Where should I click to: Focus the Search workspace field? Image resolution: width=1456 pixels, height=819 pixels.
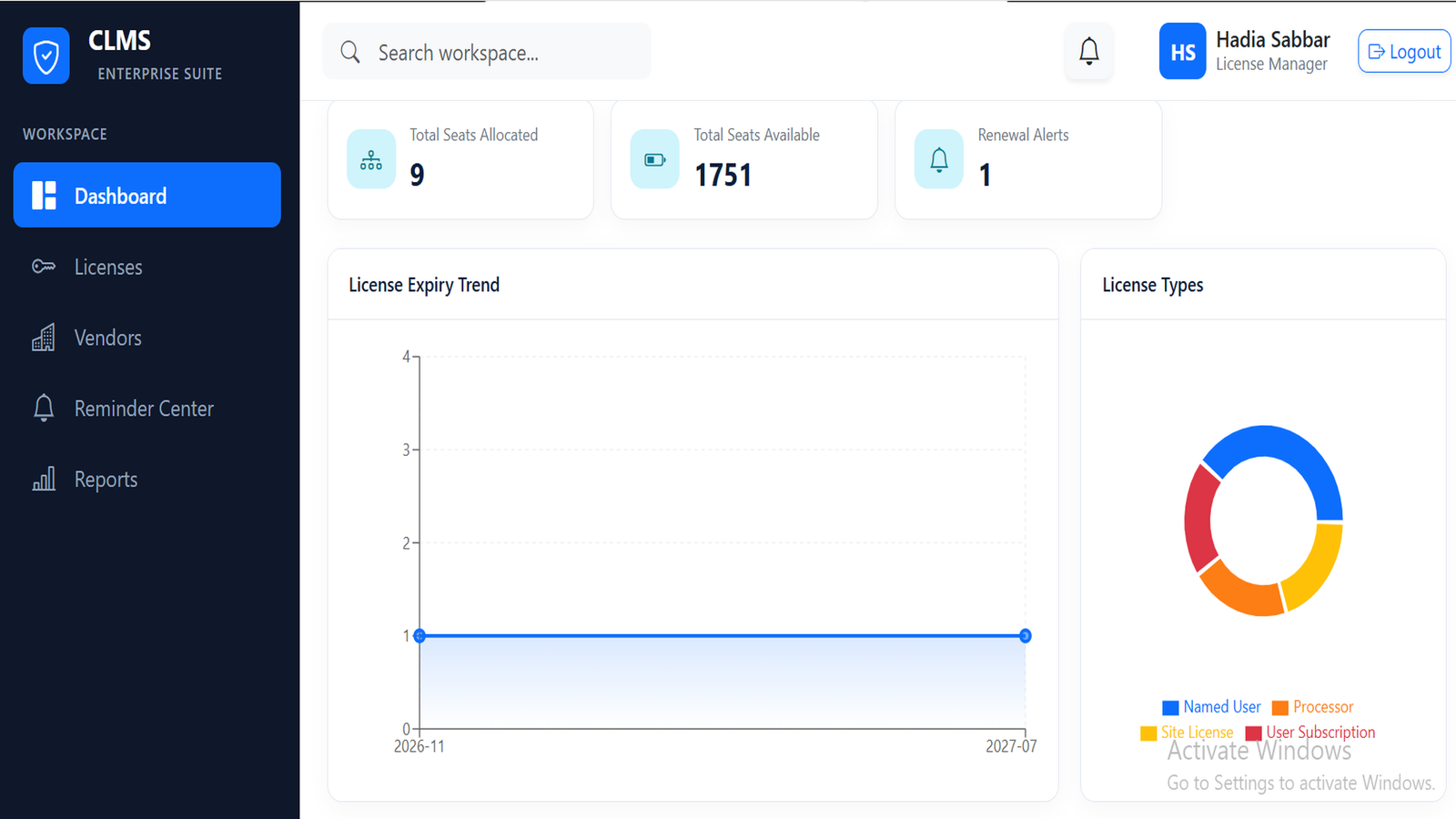(487, 52)
